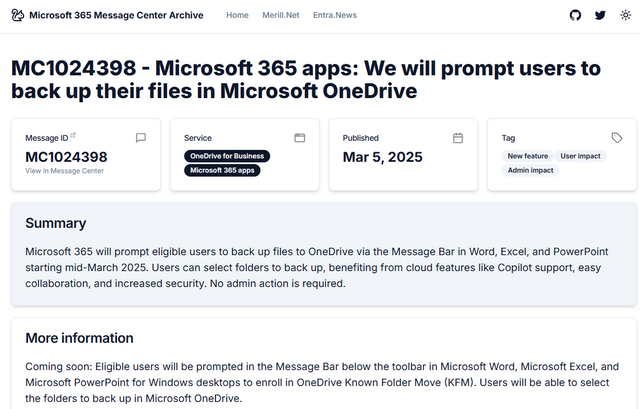
Task: Open the GitHub icon link
Action: point(575,15)
